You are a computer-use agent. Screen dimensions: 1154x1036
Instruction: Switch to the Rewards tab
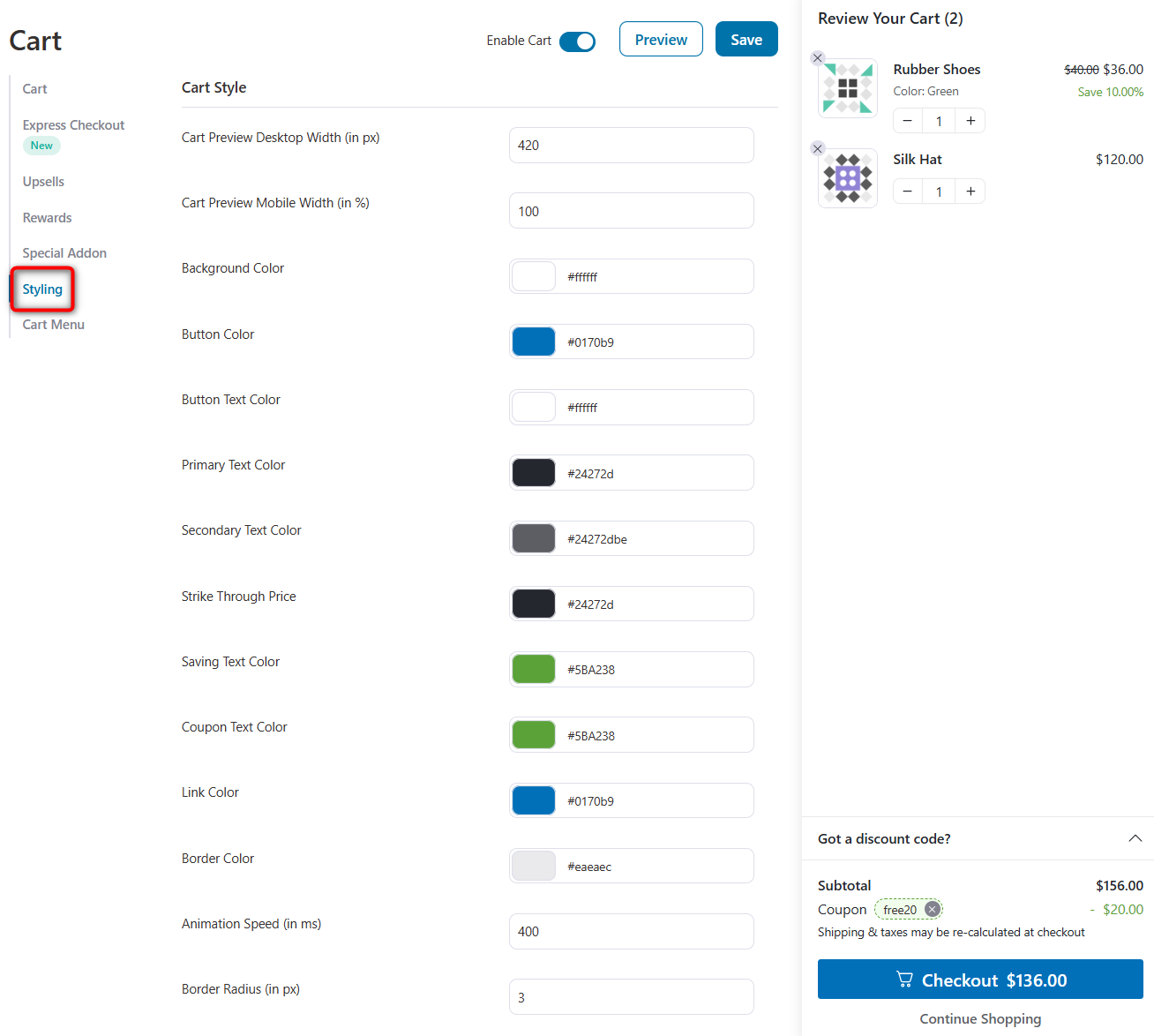coord(47,218)
